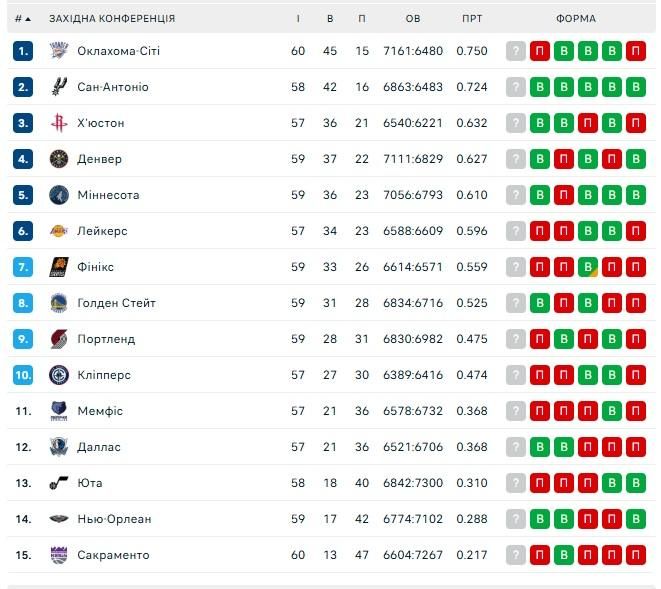Sort by the ПРТ percentage column header
The height and width of the screenshot is (589, 661).
tap(472, 19)
